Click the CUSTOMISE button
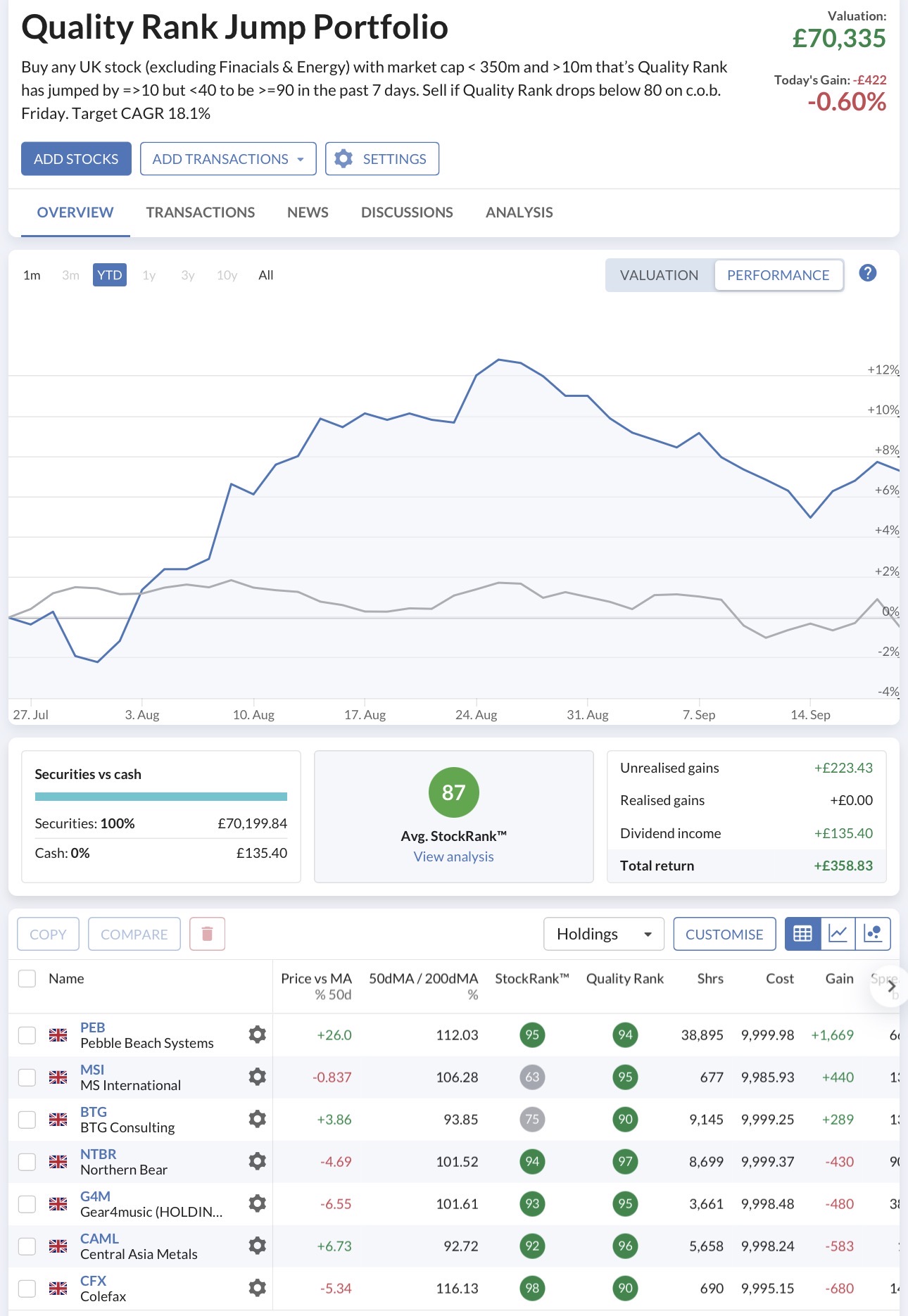The width and height of the screenshot is (908, 1316). click(x=724, y=934)
